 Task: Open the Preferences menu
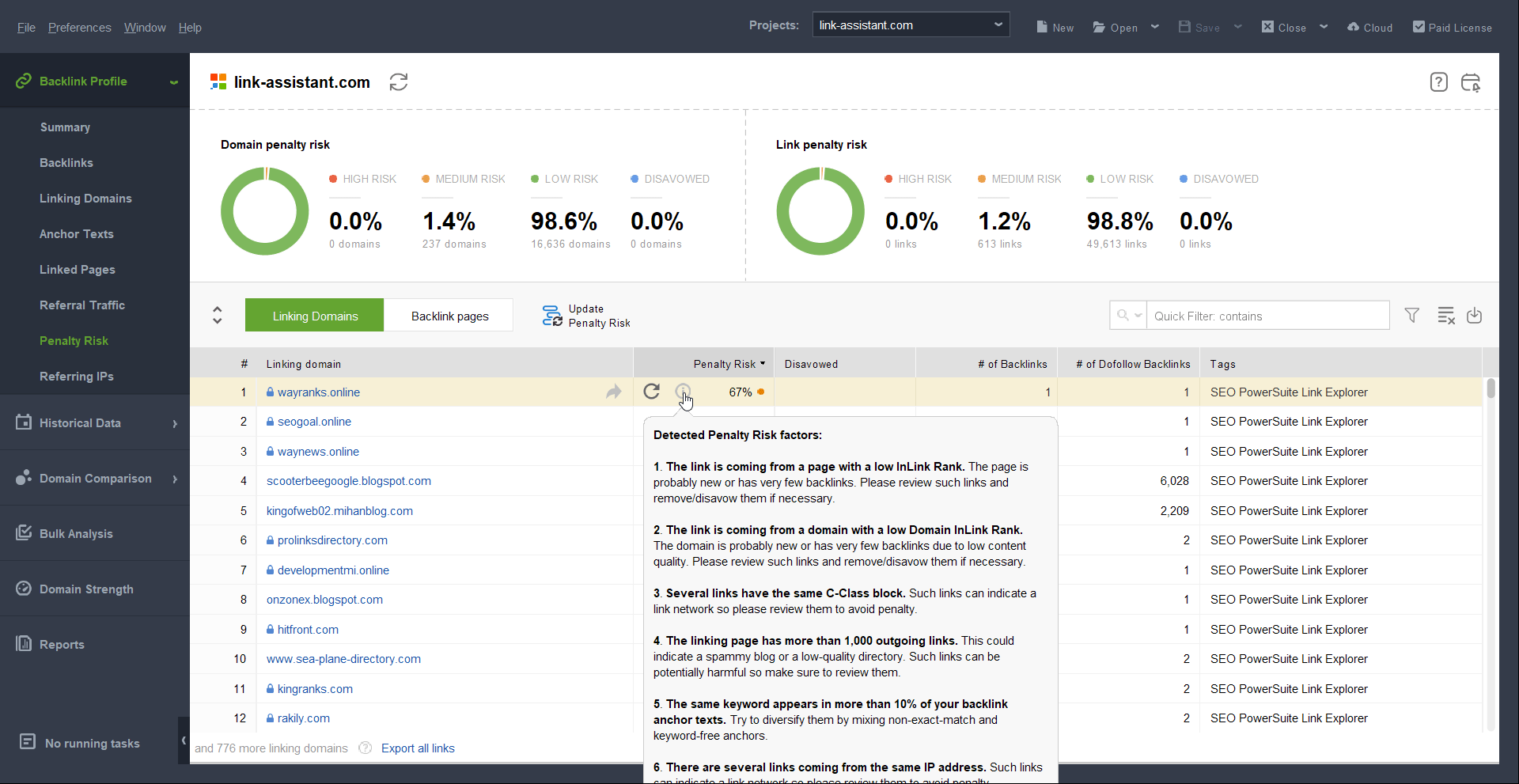pyautogui.click(x=79, y=28)
